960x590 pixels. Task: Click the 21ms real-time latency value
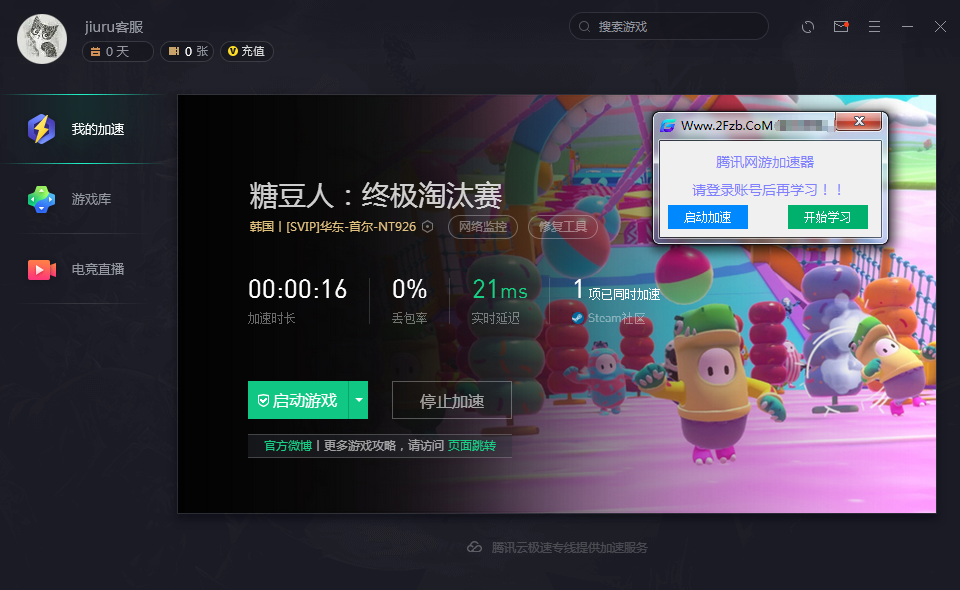click(x=500, y=289)
